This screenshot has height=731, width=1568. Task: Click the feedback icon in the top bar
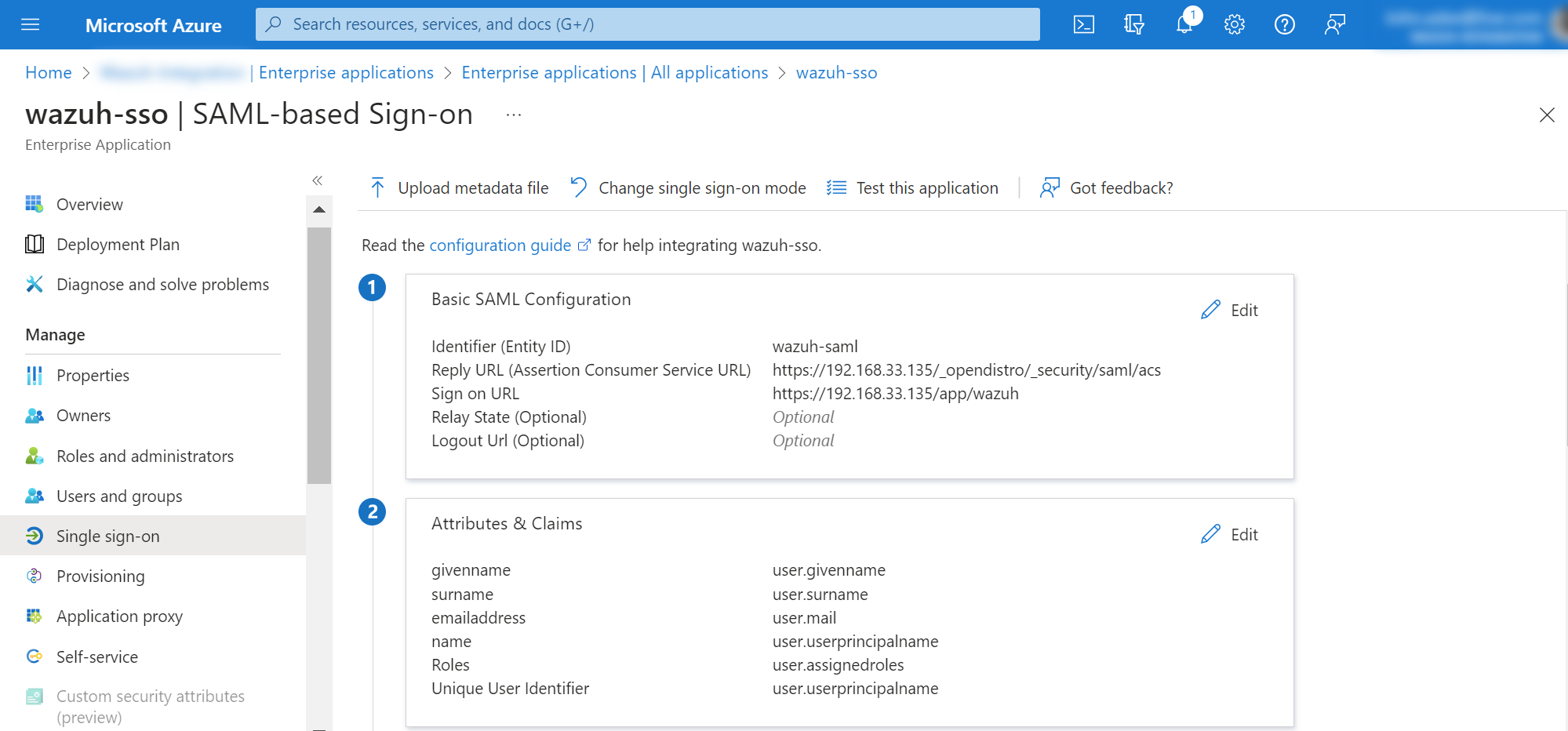pyautogui.click(x=1334, y=24)
